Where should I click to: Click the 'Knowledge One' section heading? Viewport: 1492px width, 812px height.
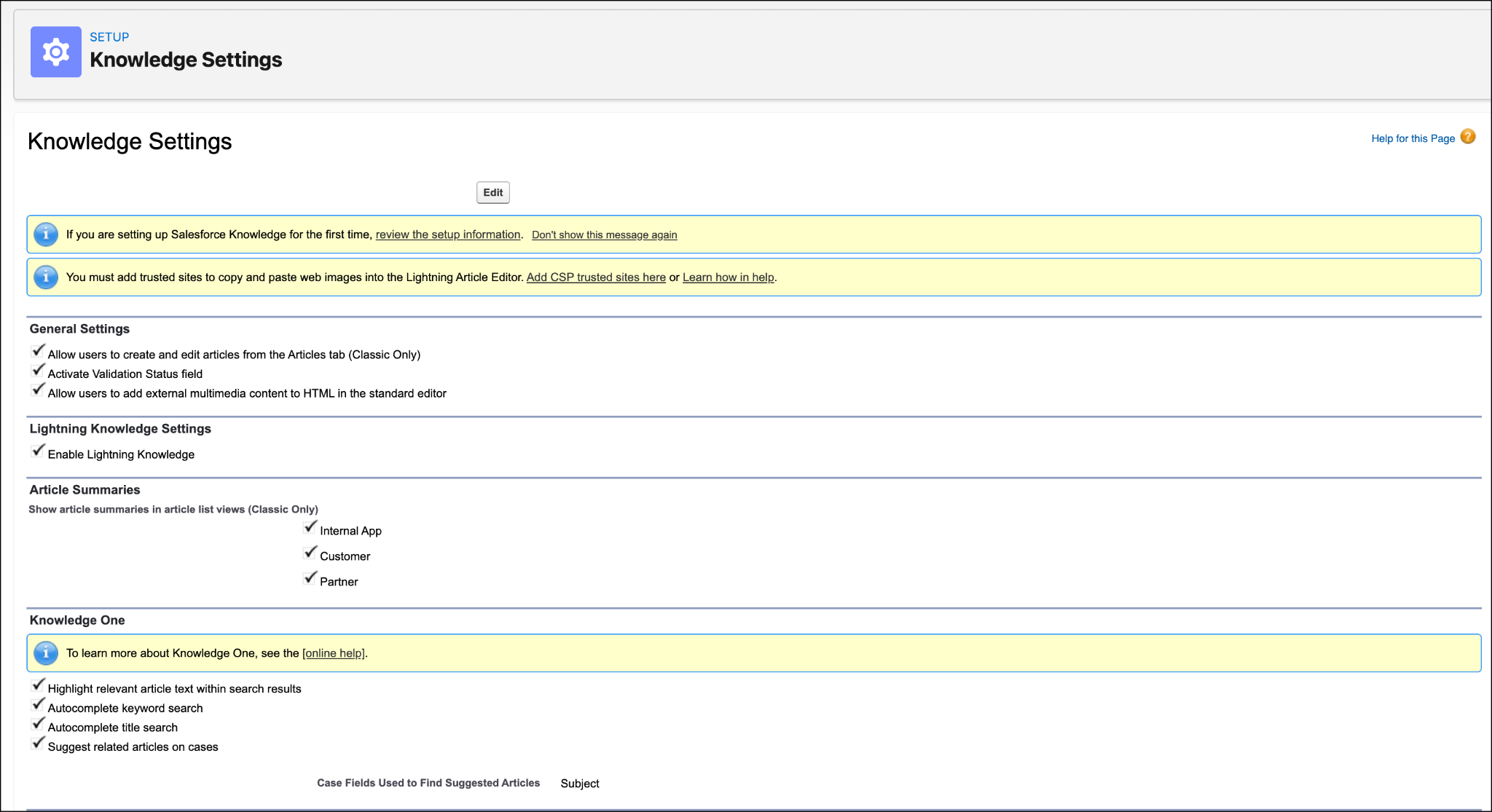coord(77,620)
